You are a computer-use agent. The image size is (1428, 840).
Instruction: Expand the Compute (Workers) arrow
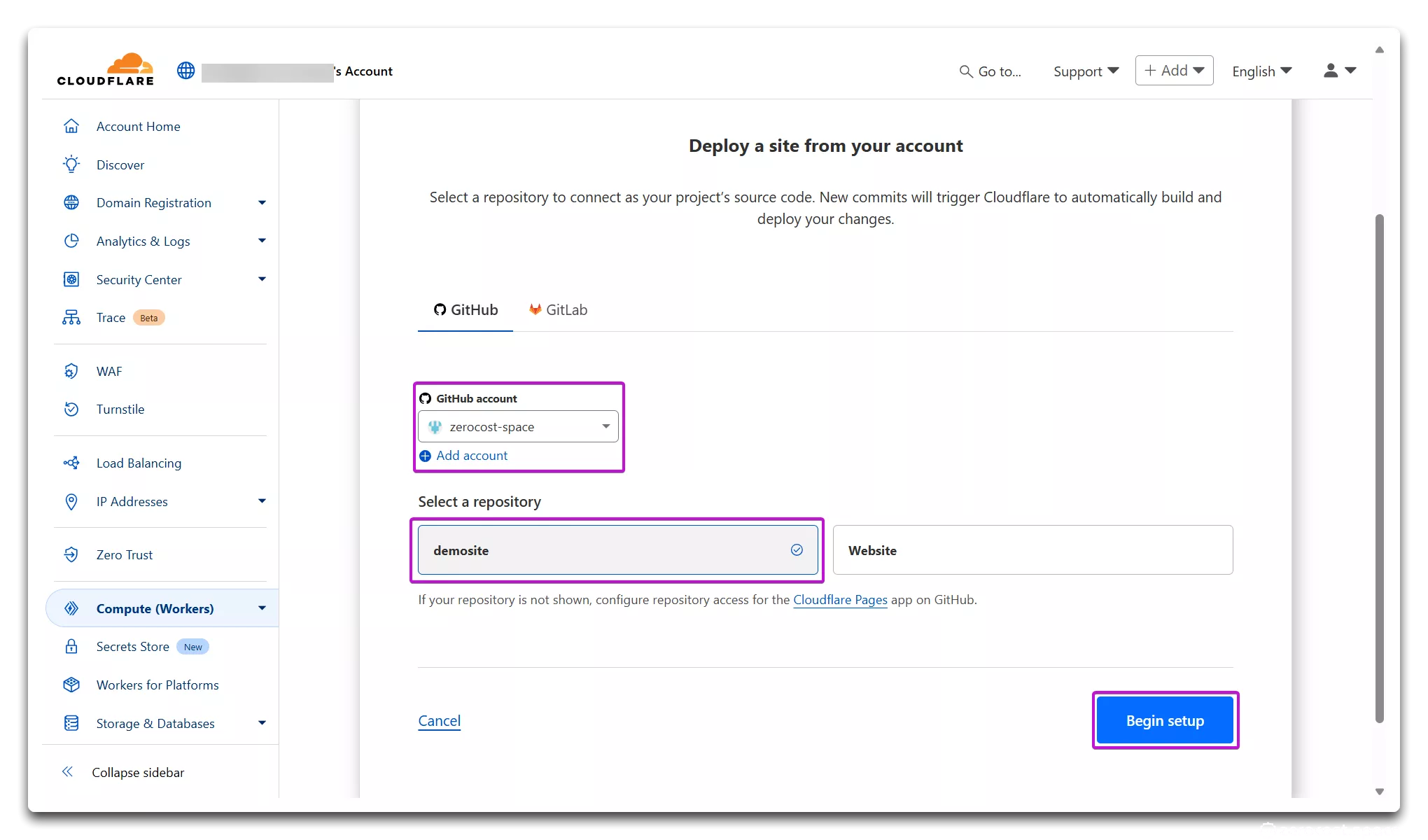[262, 608]
